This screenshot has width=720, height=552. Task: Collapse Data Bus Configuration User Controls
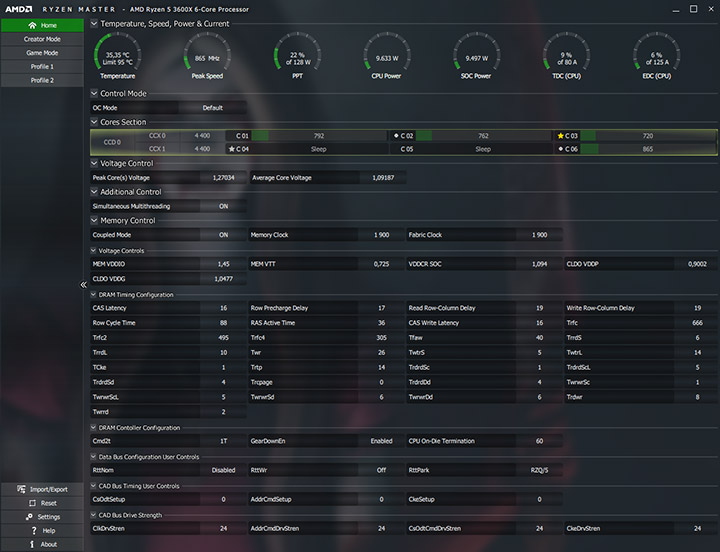[93, 457]
